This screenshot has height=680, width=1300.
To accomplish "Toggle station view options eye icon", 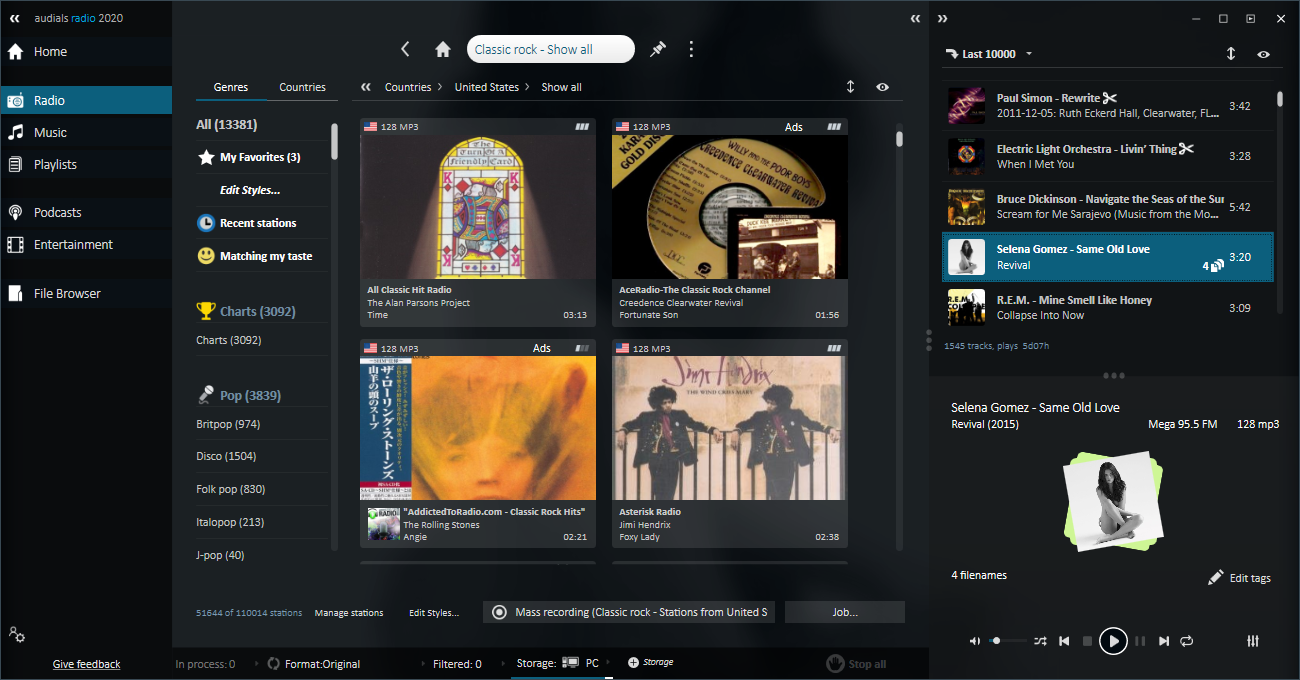I will coord(882,87).
